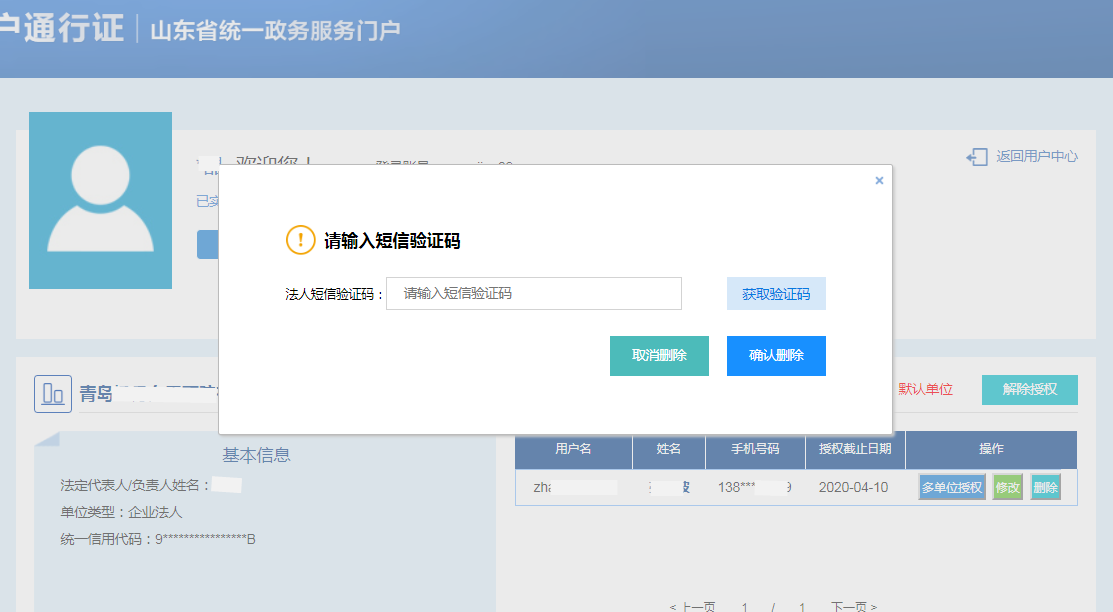Confirm deletion with the 确认删除 button
Image resolution: width=1113 pixels, height=612 pixels.
pyautogui.click(x=776, y=355)
